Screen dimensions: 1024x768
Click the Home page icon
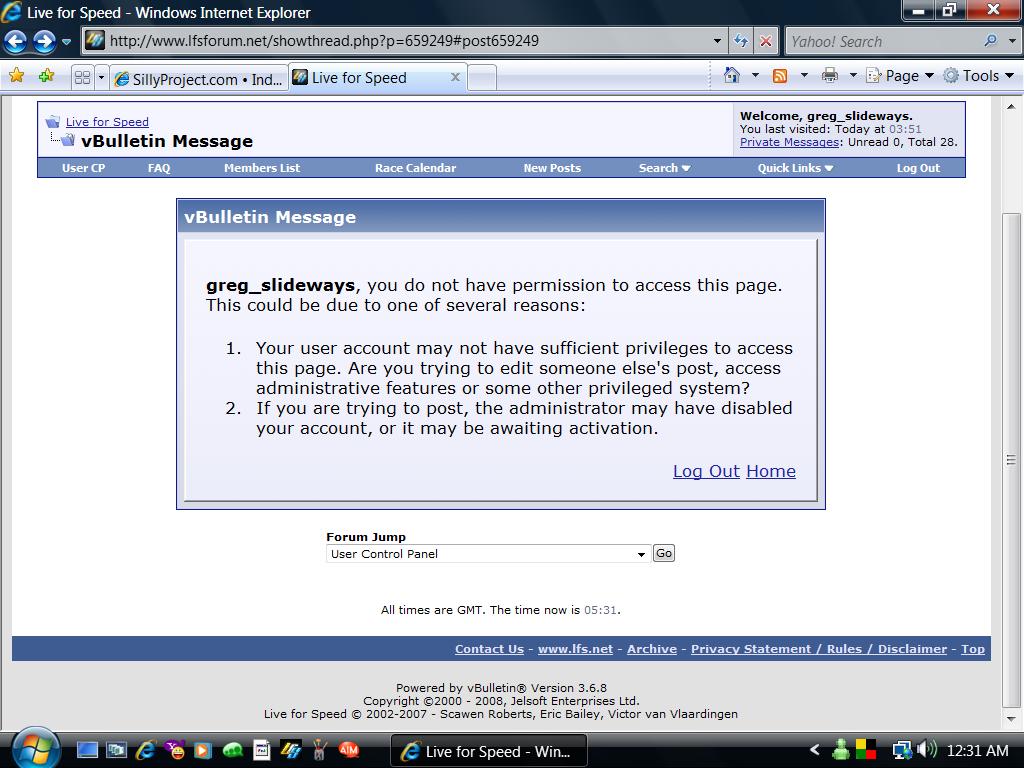tap(732, 75)
